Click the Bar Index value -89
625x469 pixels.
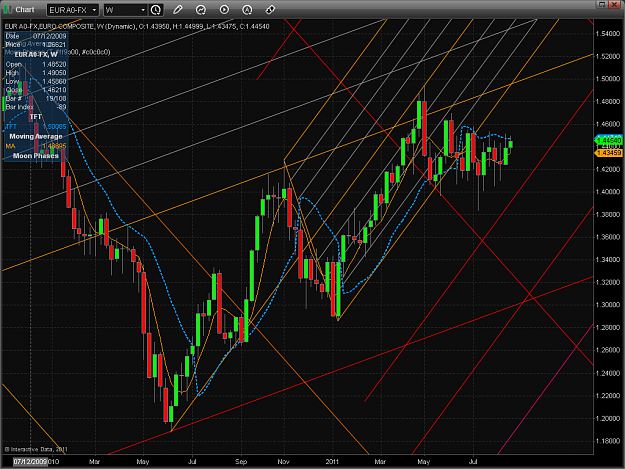pyautogui.click(x=61, y=107)
